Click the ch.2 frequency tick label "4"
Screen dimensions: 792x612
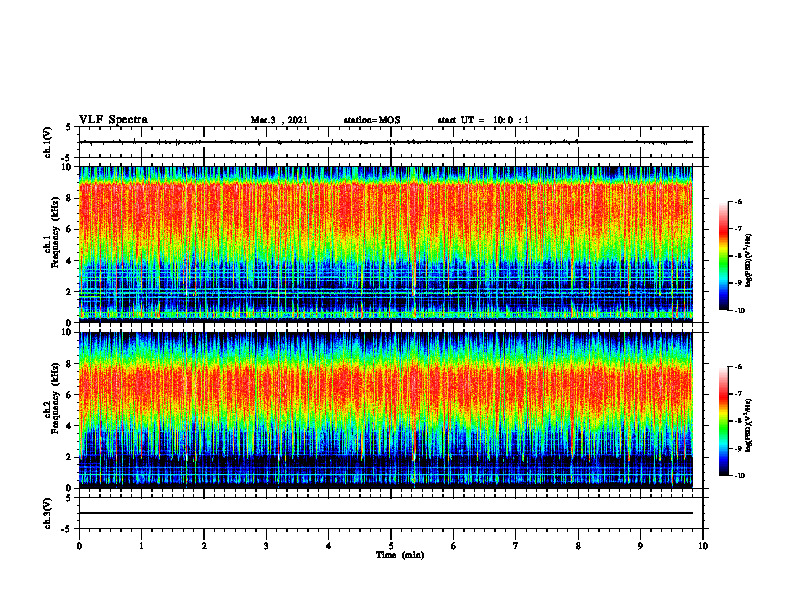70,426
